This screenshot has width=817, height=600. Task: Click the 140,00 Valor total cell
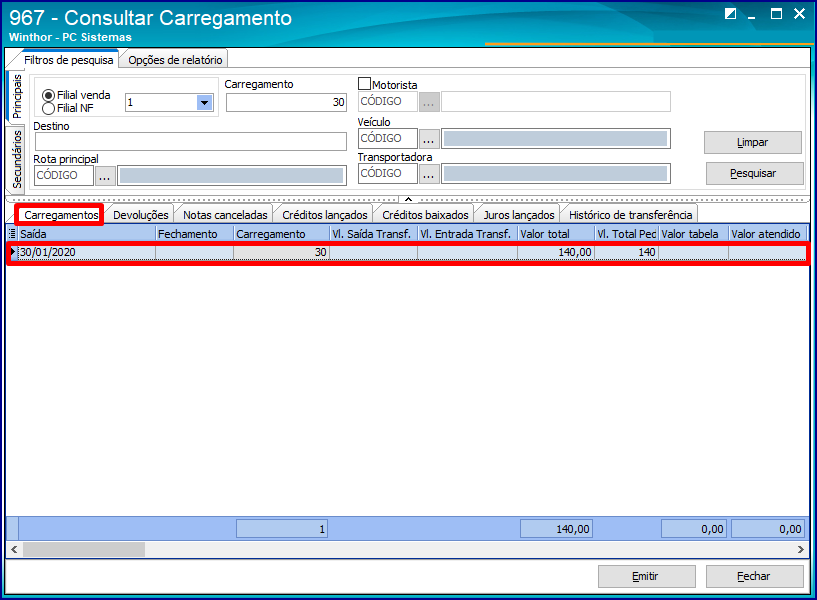coord(556,253)
